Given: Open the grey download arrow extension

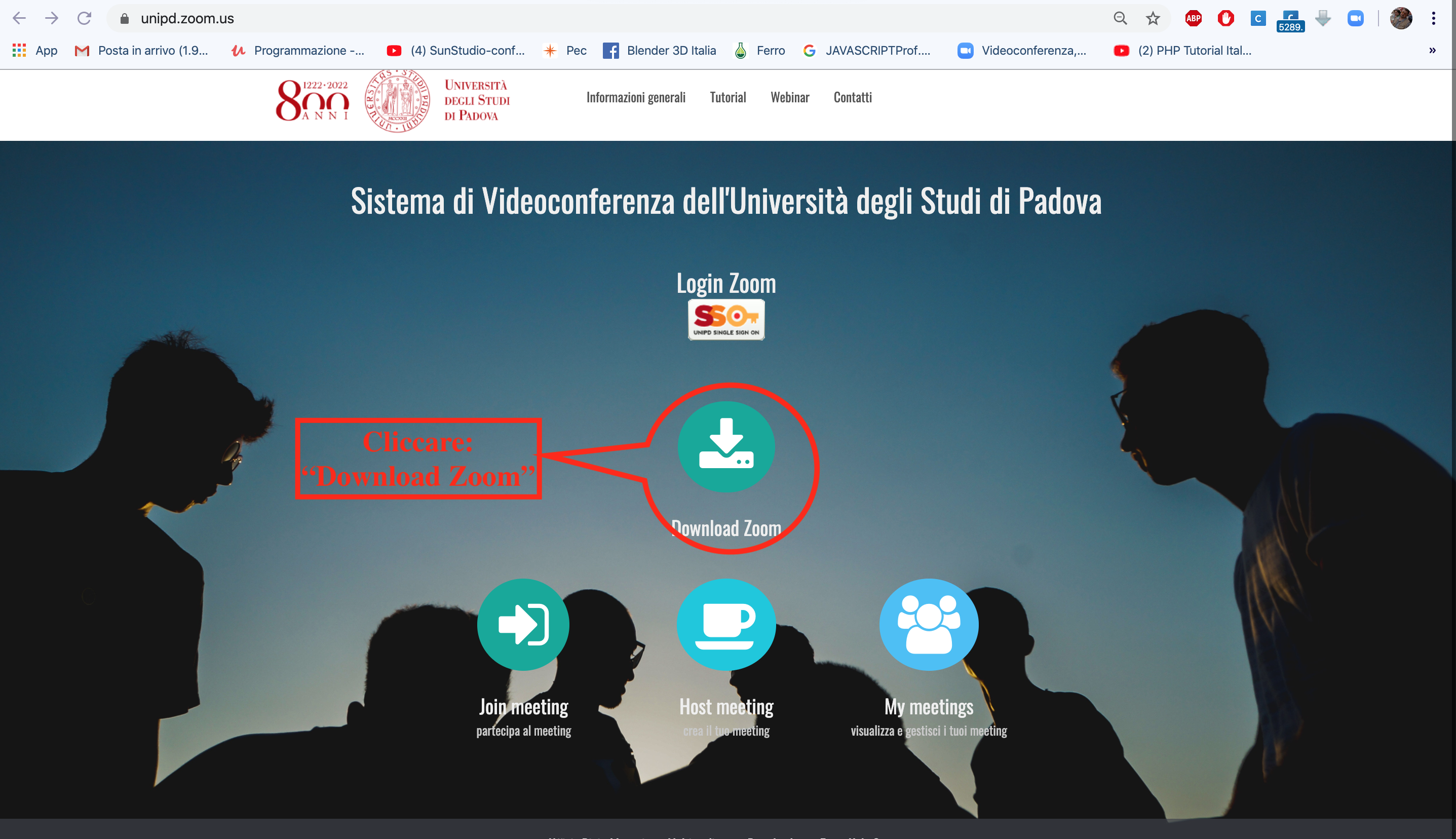Looking at the screenshot, I should (1323, 18).
